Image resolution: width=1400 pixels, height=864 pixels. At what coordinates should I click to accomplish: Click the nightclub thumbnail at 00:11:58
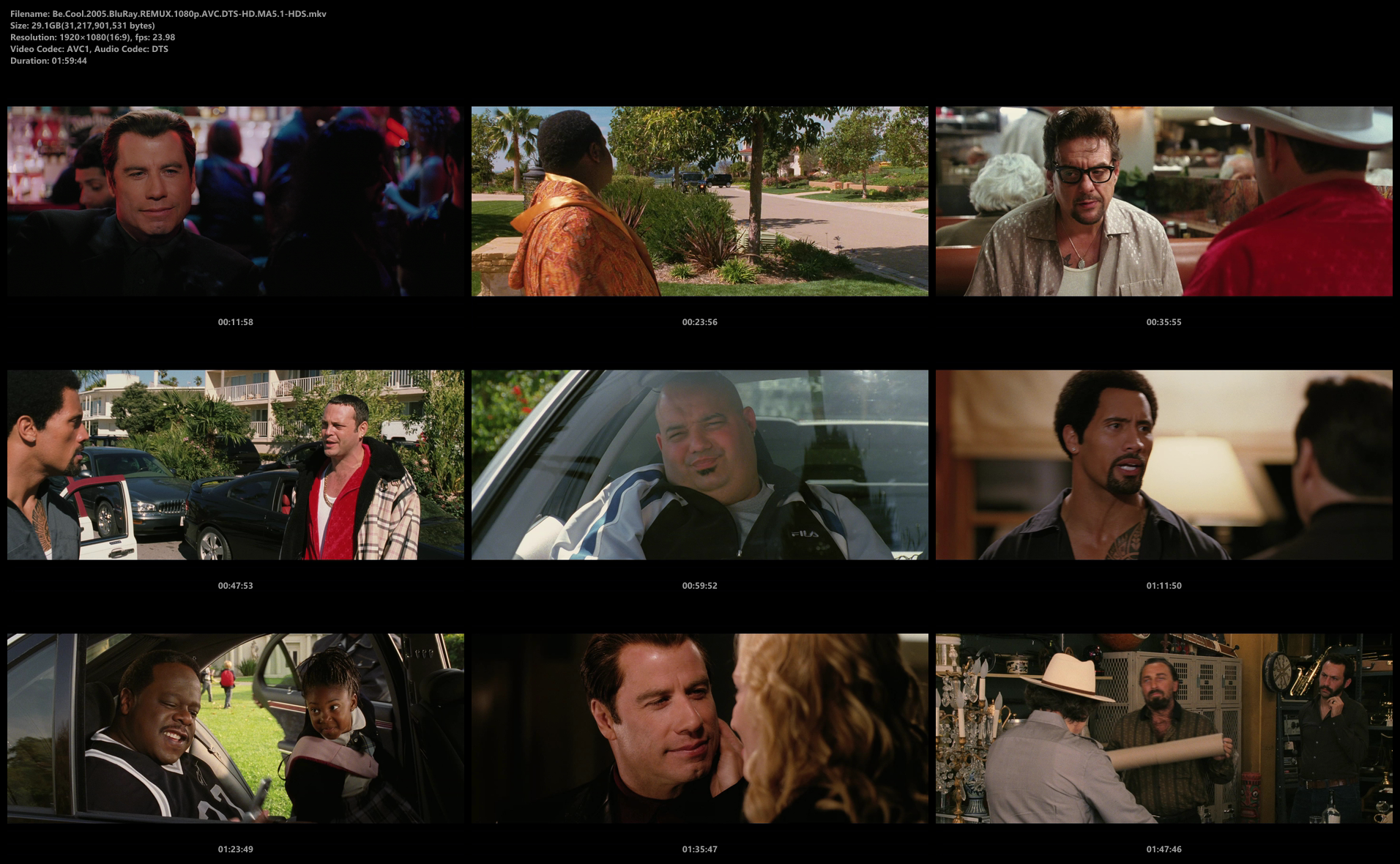point(235,201)
